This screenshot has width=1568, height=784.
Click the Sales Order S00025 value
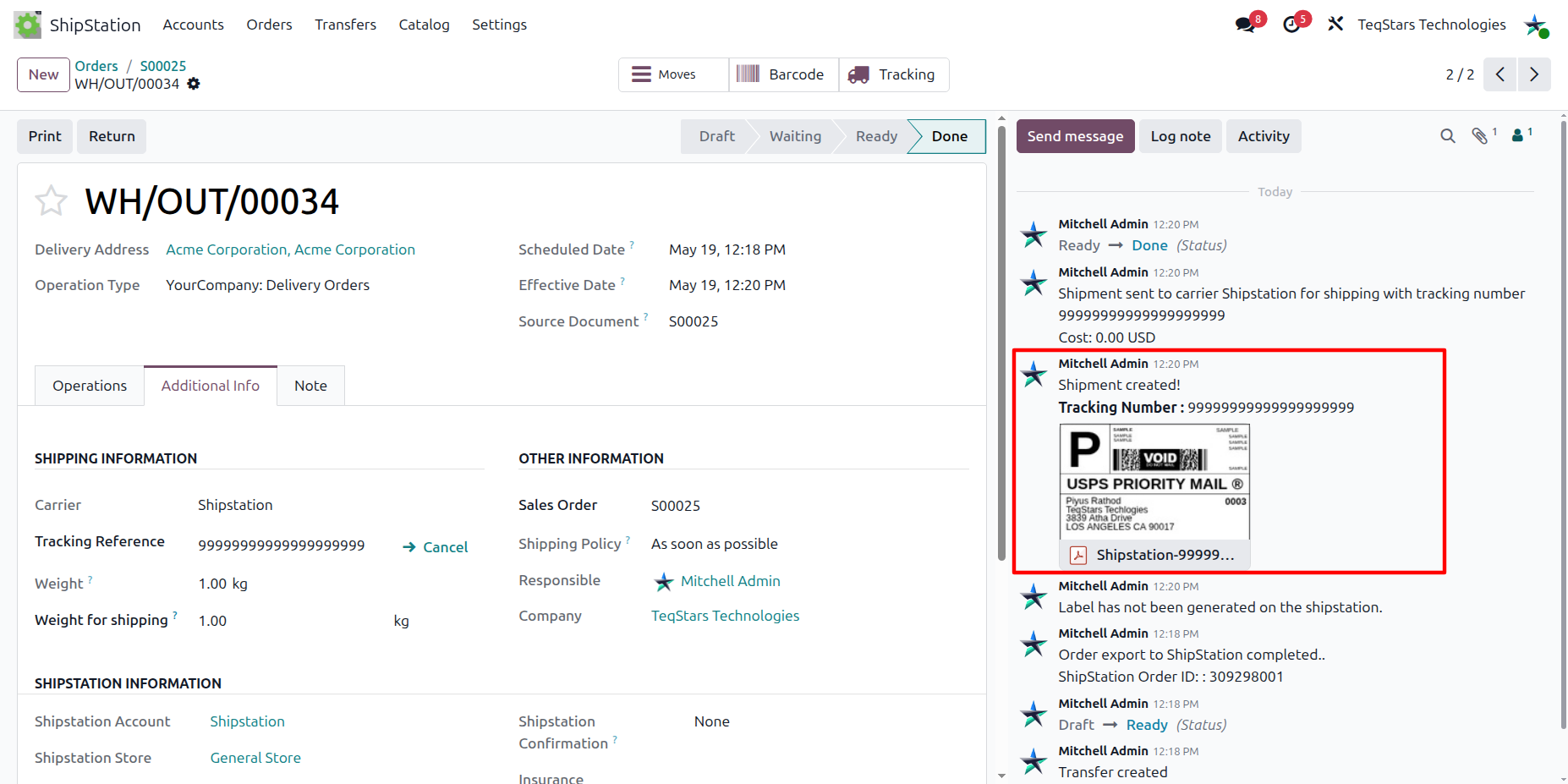pyautogui.click(x=676, y=506)
